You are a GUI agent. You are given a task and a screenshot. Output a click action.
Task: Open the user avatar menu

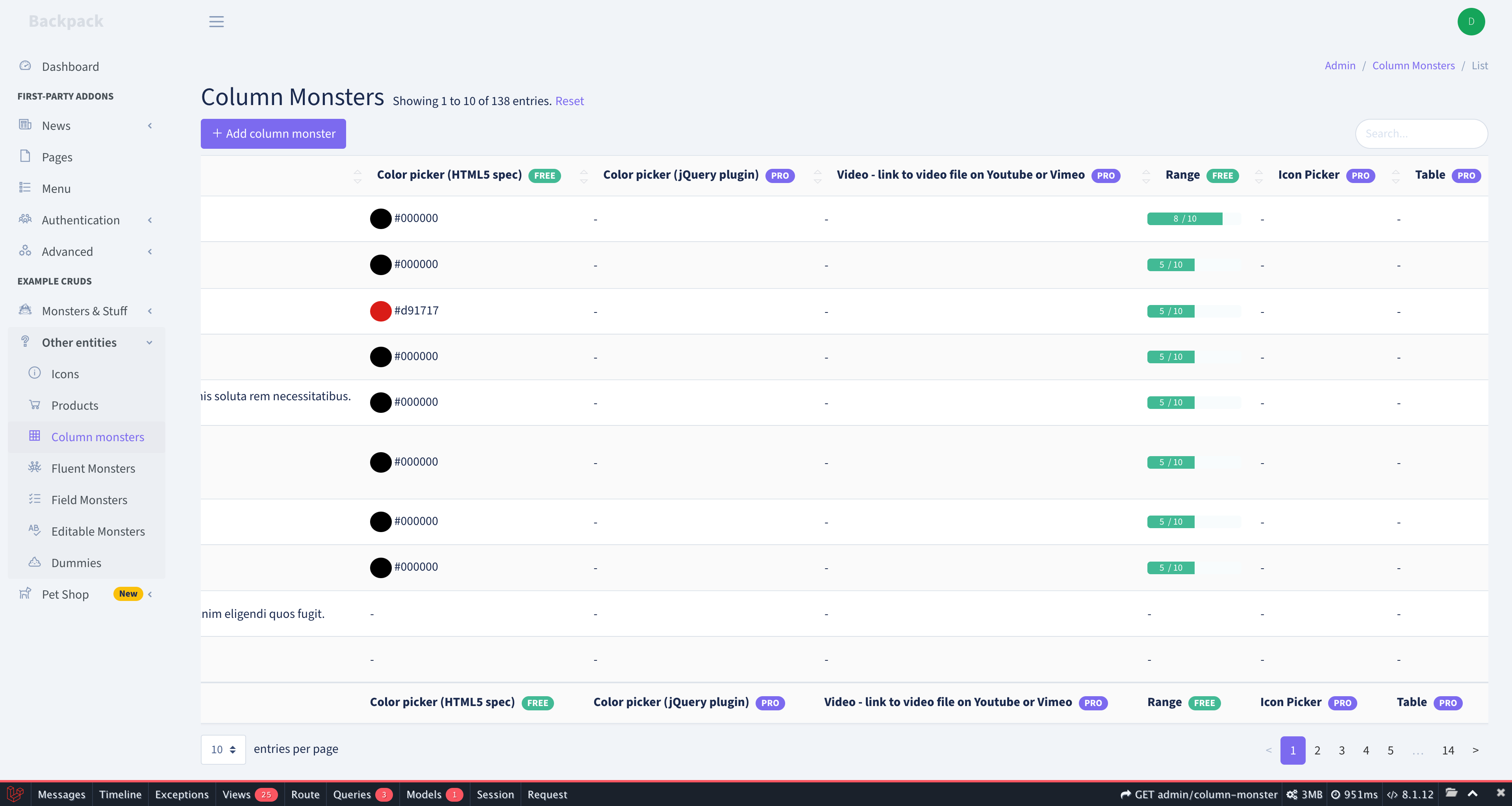[x=1471, y=22]
